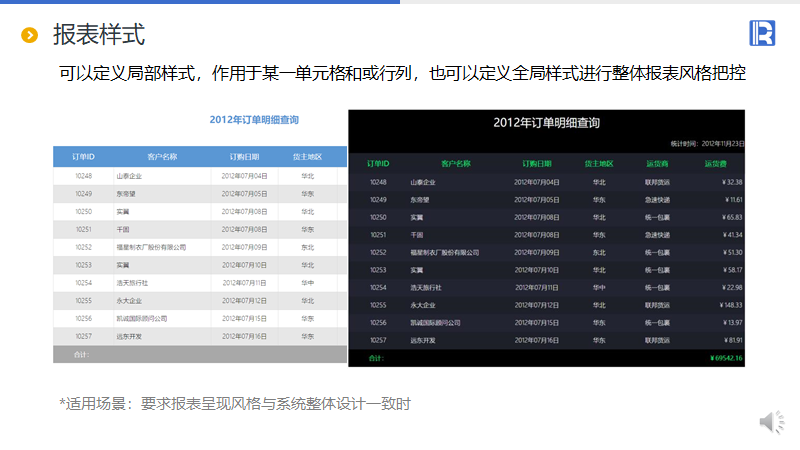Click 合计: in the light table's gray footer
The width and height of the screenshot is (800, 450).
tap(82, 355)
